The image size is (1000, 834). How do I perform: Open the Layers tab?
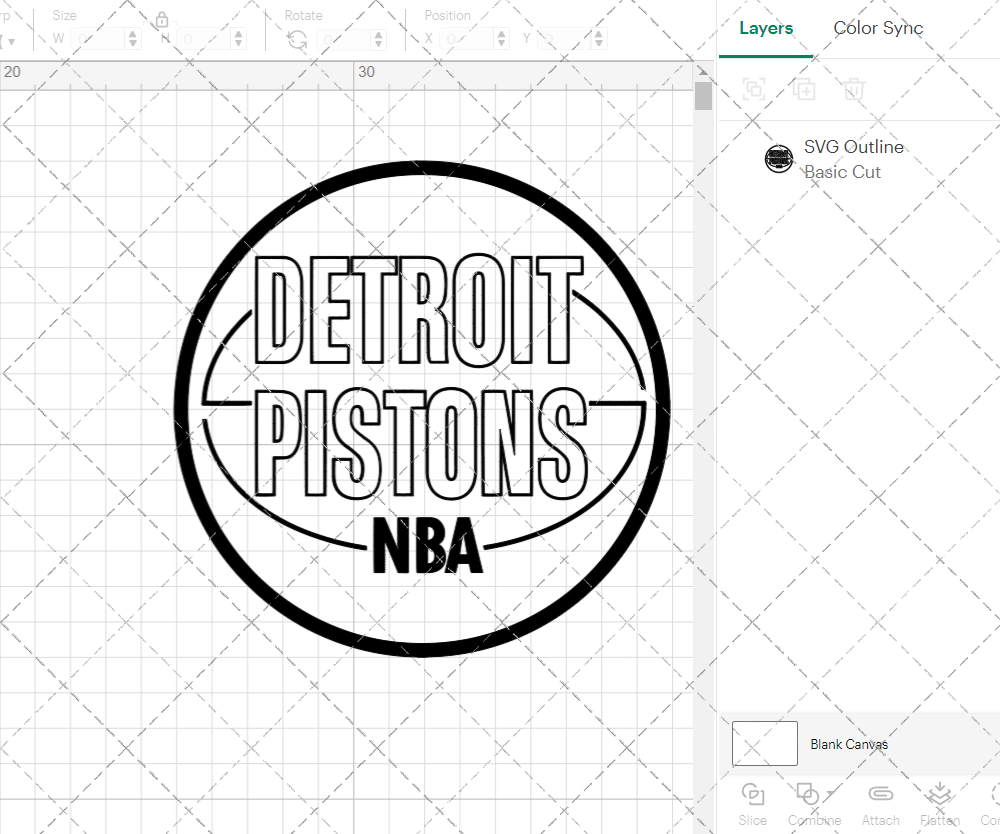click(765, 28)
